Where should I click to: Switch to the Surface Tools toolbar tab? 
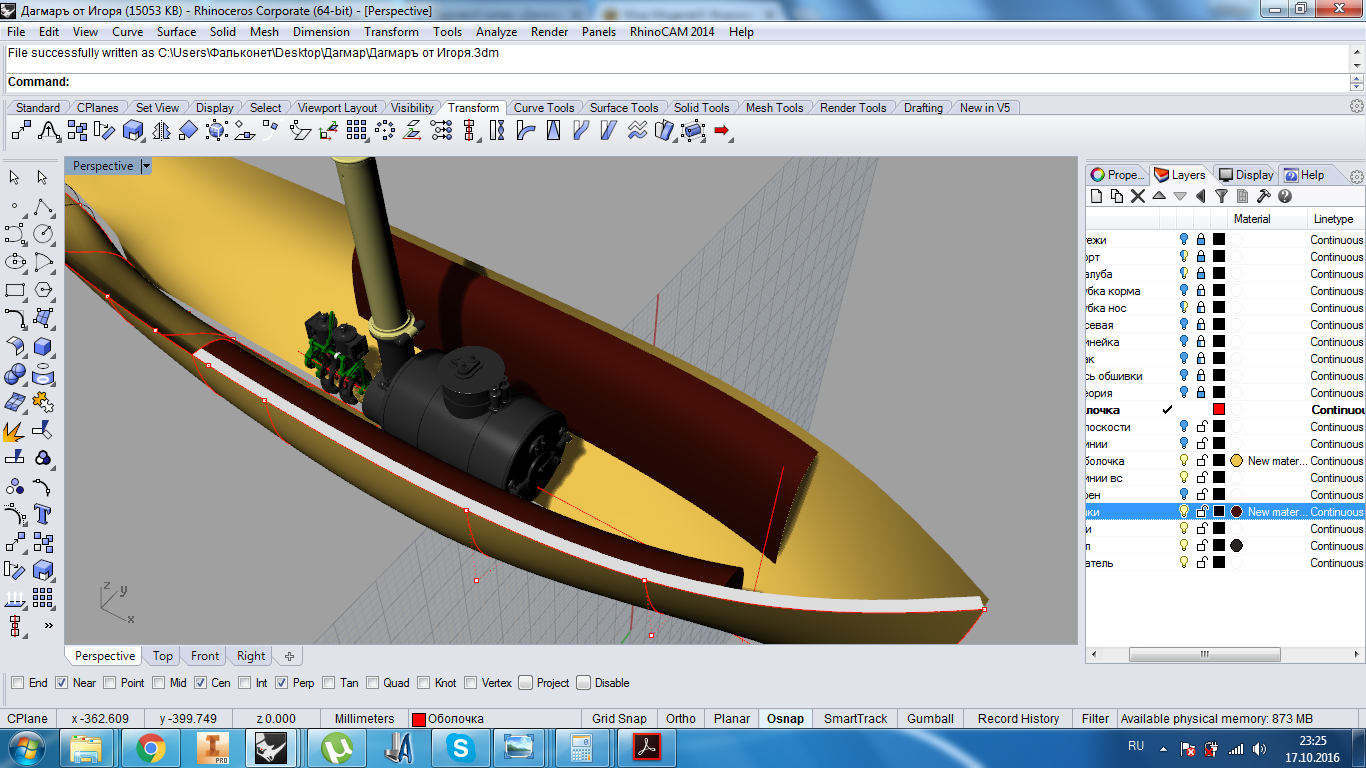(x=624, y=108)
